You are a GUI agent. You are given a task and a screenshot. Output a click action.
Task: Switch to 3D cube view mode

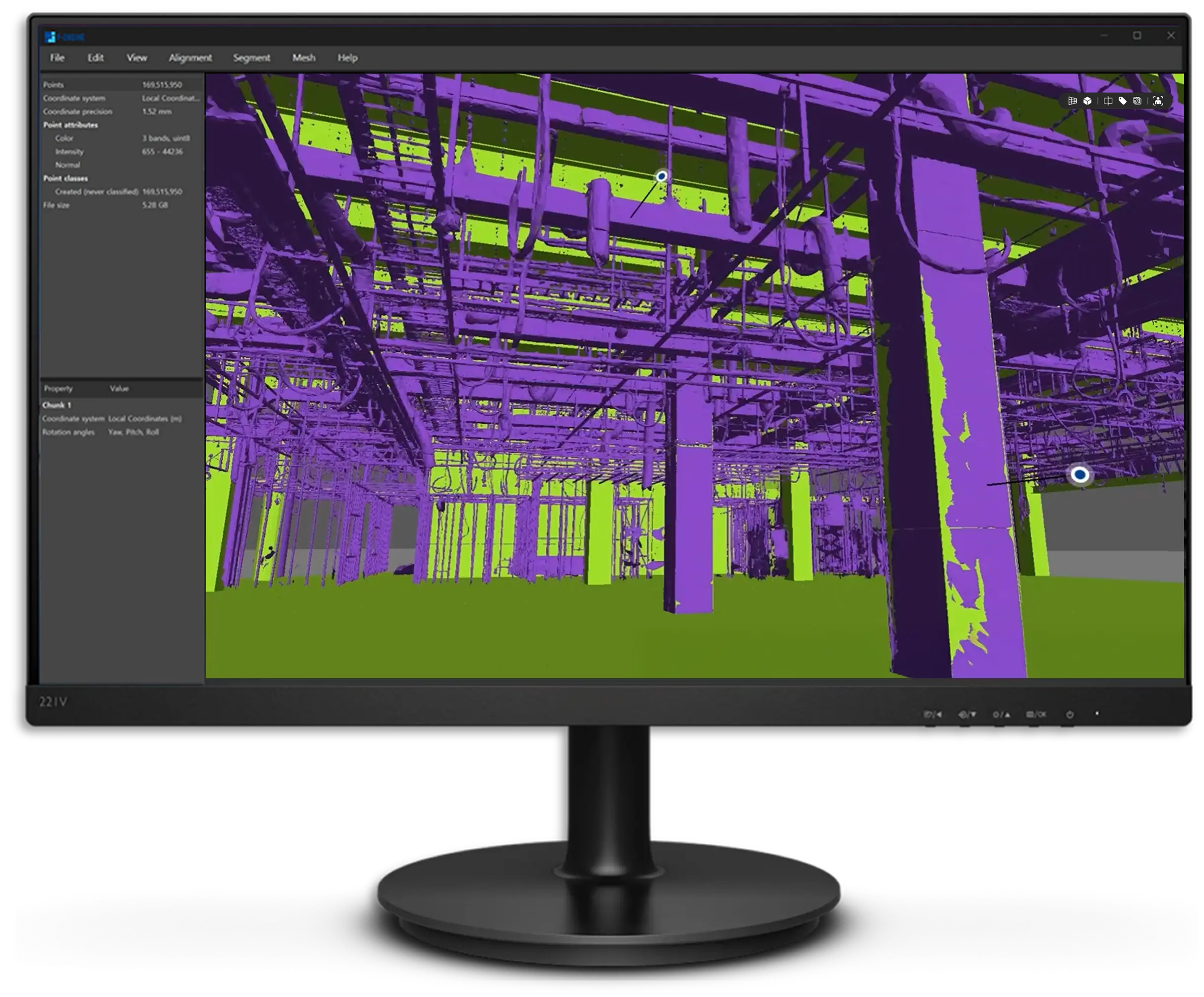pos(1088,101)
